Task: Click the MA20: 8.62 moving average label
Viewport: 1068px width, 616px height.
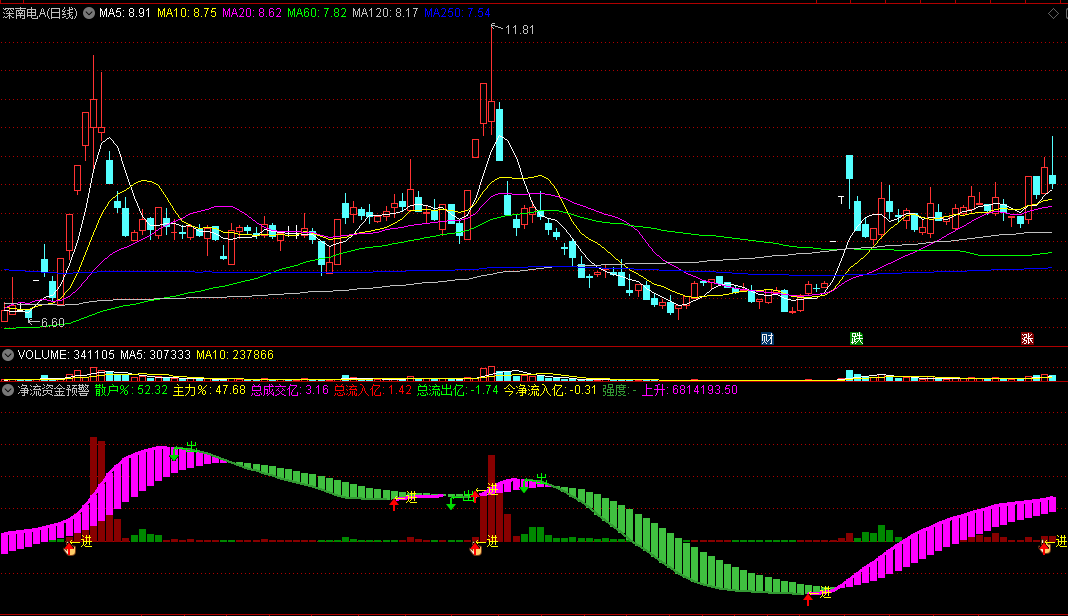Action: pyautogui.click(x=252, y=13)
